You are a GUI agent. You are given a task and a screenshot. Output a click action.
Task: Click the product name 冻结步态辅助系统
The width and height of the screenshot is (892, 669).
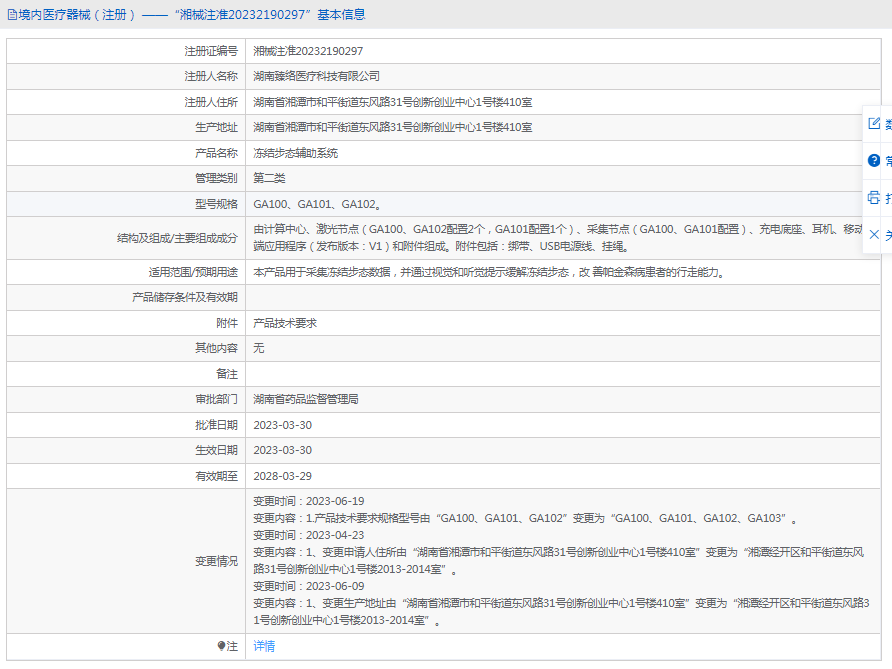click(295, 153)
